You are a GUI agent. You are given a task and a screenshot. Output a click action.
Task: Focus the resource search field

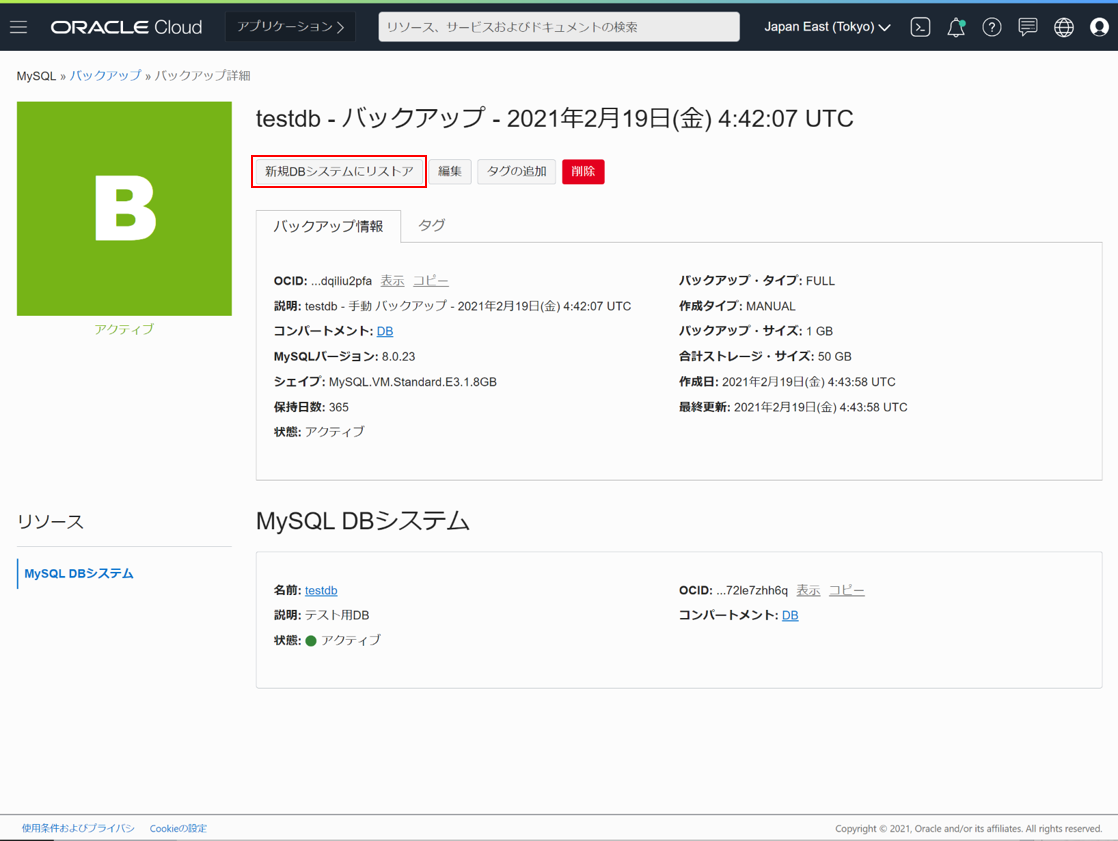(x=559, y=27)
